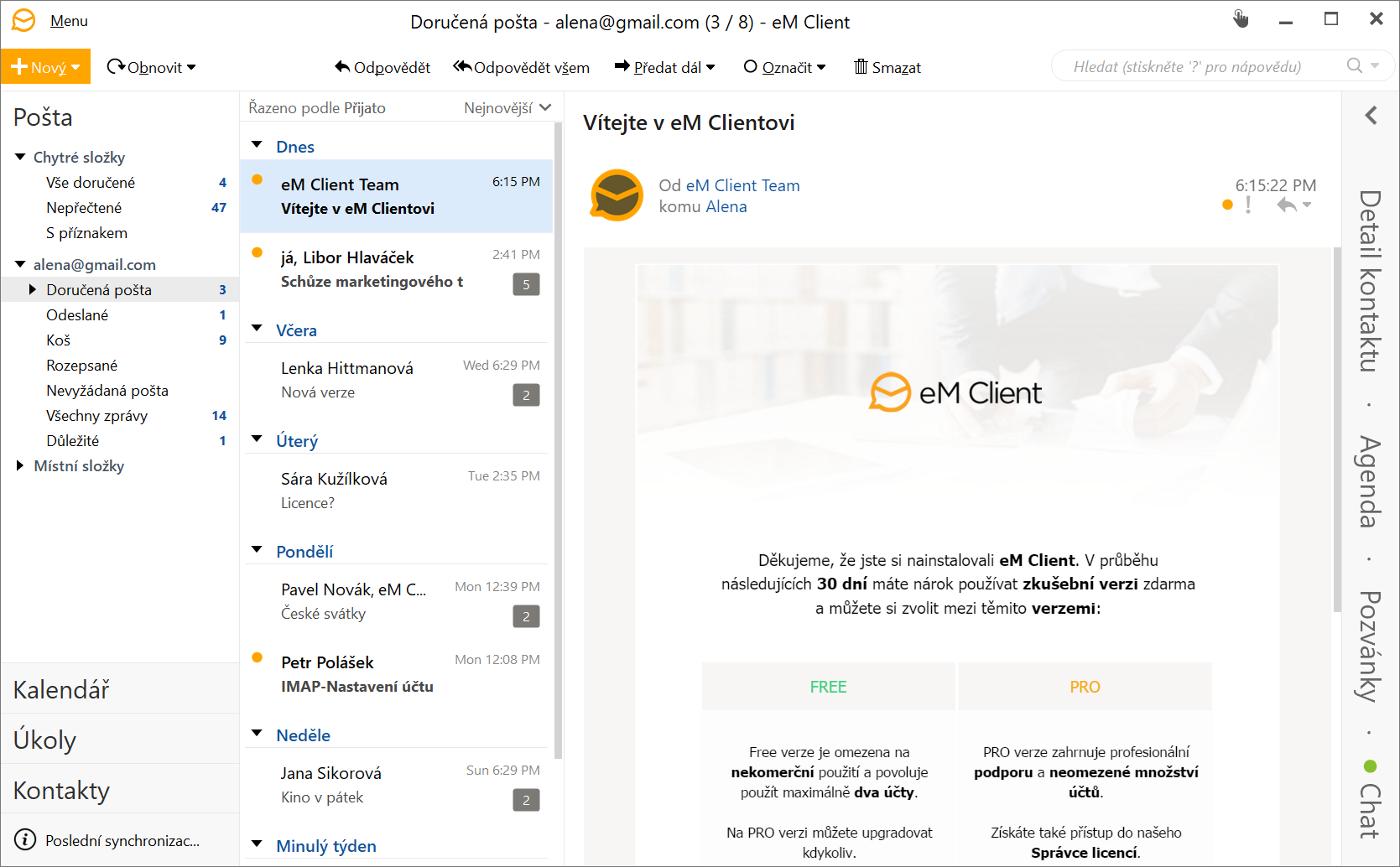
Task: Click the Smazat trash icon
Action: tap(861, 67)
